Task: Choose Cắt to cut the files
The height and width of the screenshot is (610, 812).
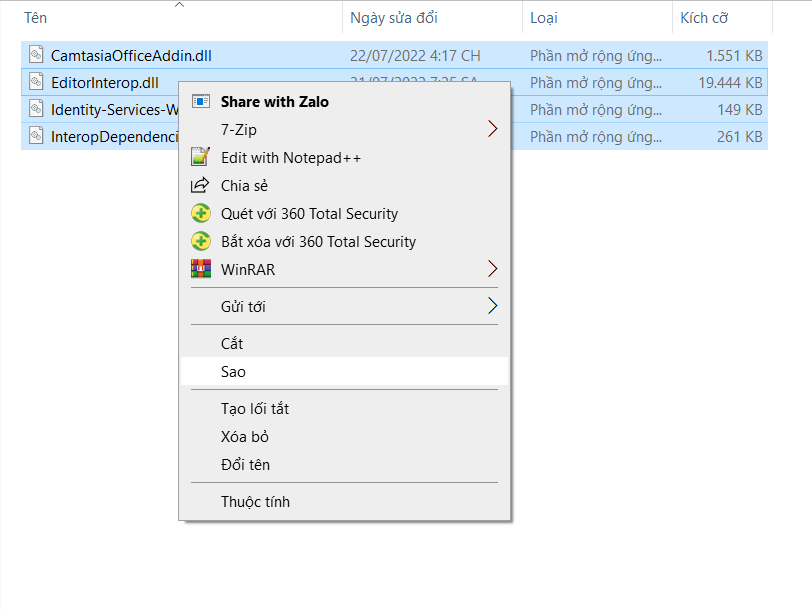Action: click(231, 343)
